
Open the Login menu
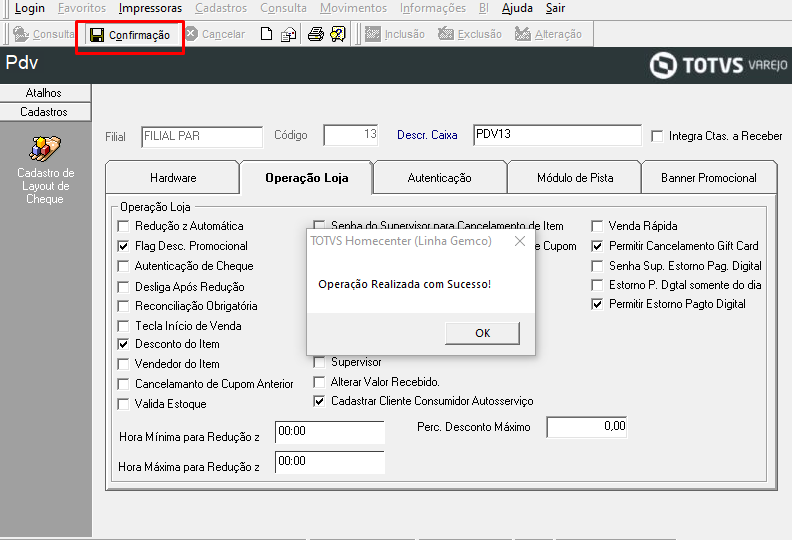coord(30,8)
